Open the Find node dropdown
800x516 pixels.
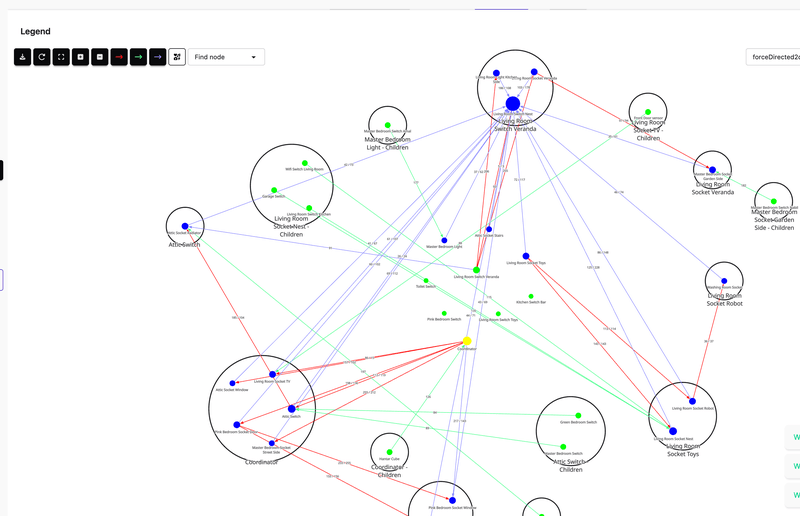coord(226,57)
